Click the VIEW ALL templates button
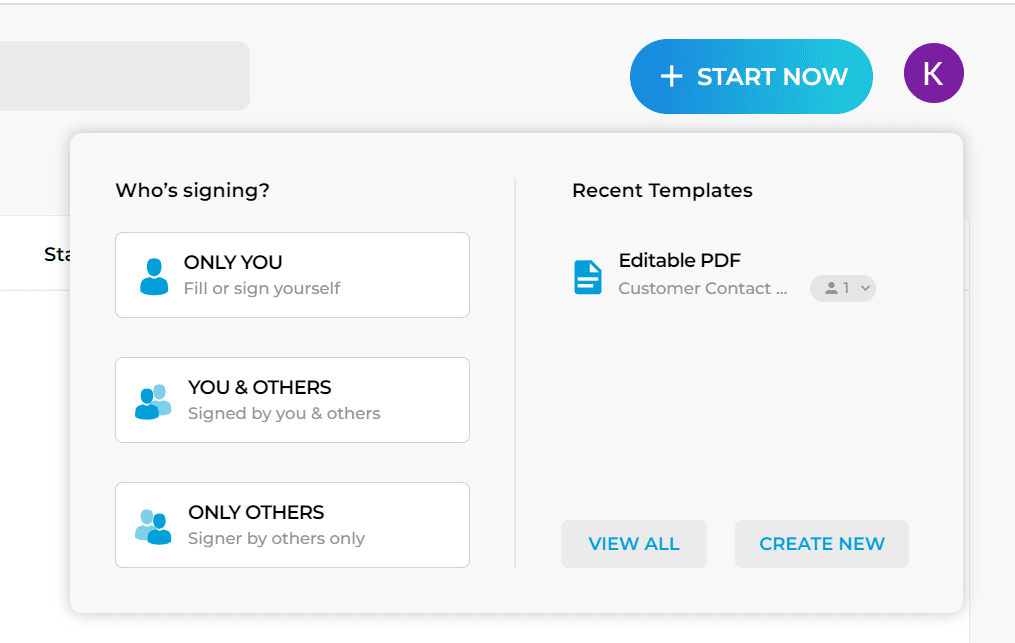This screenshot has width=1015, height=643. click(x=634, y=544)
